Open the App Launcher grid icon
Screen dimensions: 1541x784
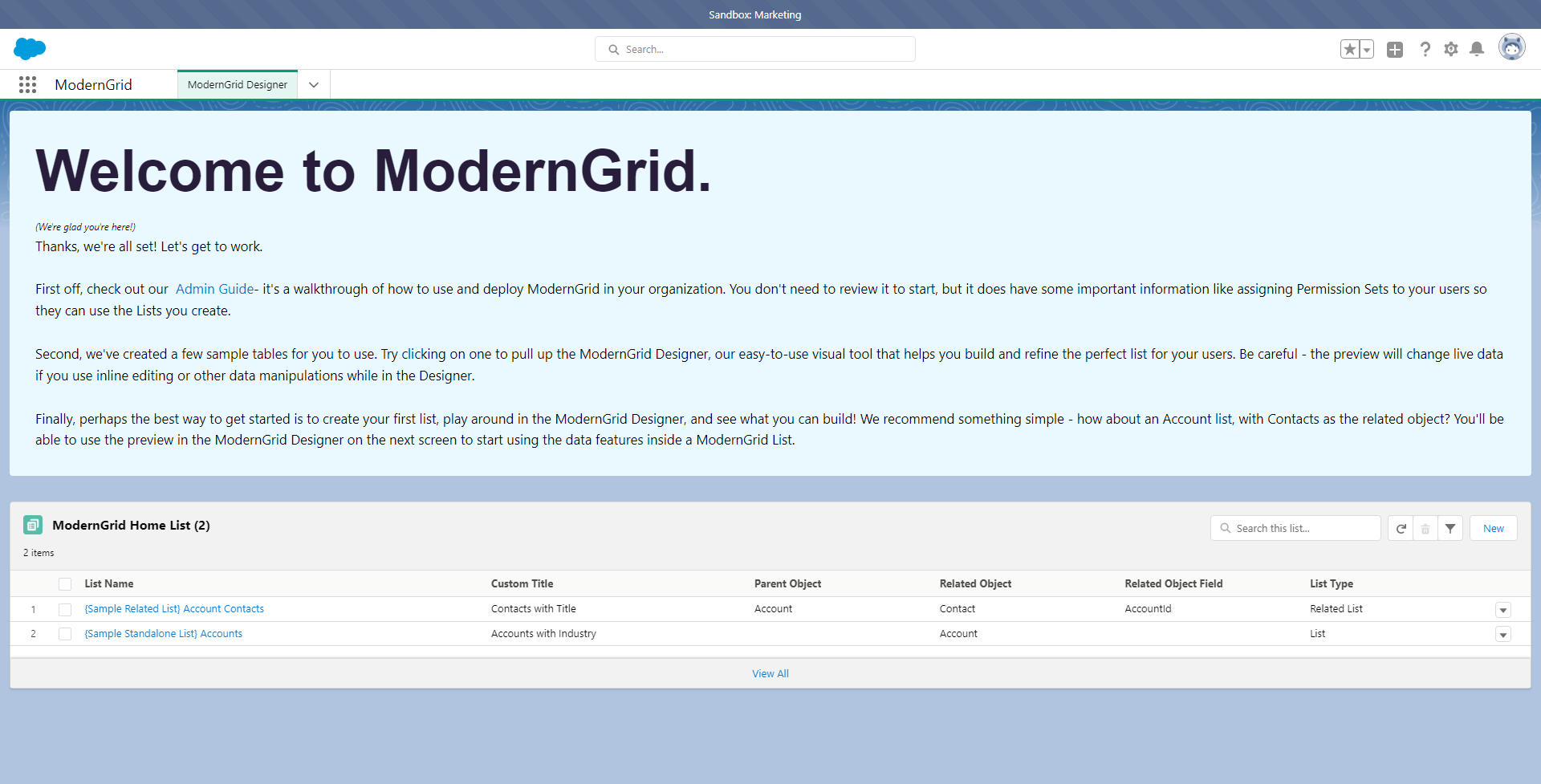tap(28, 85)
